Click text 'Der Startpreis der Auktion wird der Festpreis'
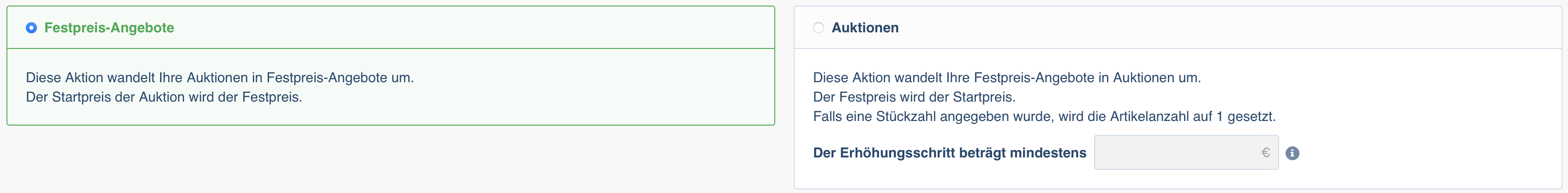 tap(164, 97)
